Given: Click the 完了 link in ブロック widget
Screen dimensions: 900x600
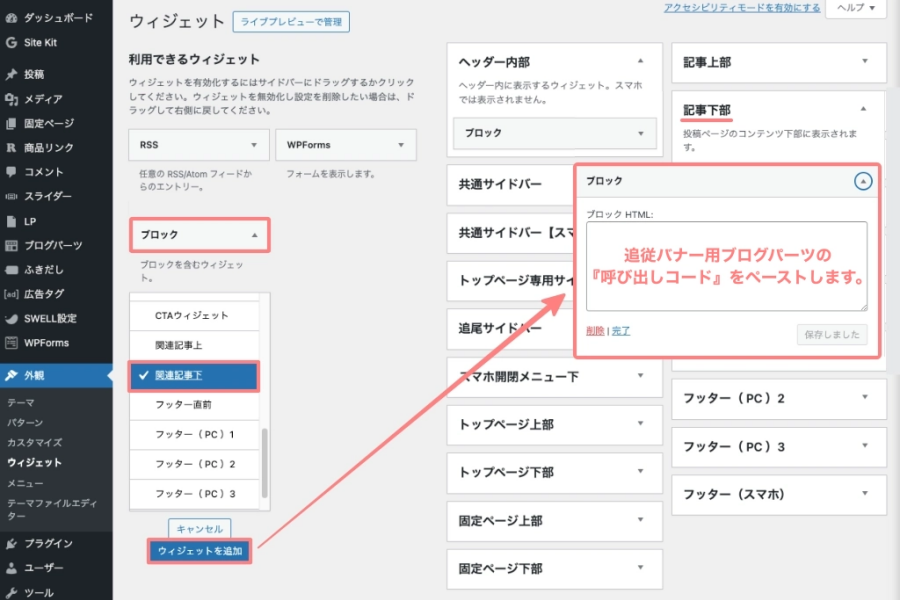Looking at the screenshot, I should pos(620,331).
